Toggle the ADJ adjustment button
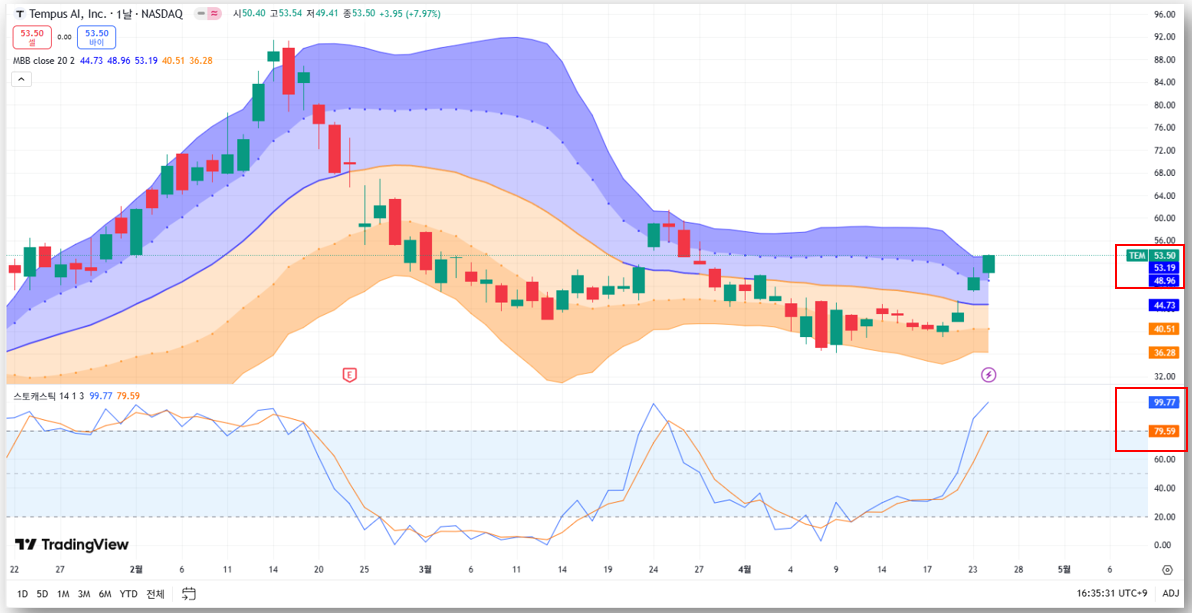The width and height of the screenshot is (1192, 613). 1171,593
